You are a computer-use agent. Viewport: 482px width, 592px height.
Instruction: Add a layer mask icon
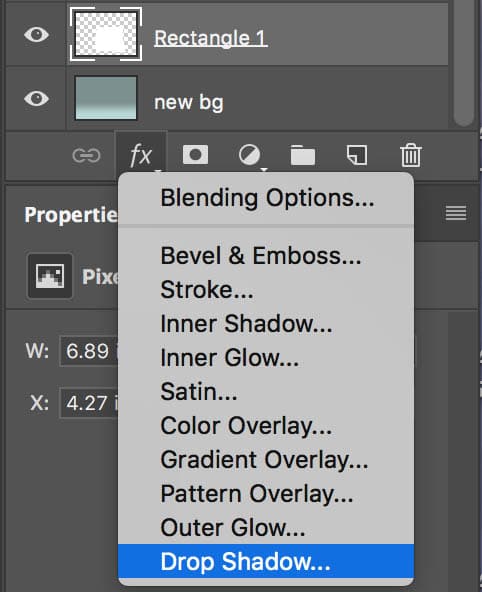coord(195,155)
